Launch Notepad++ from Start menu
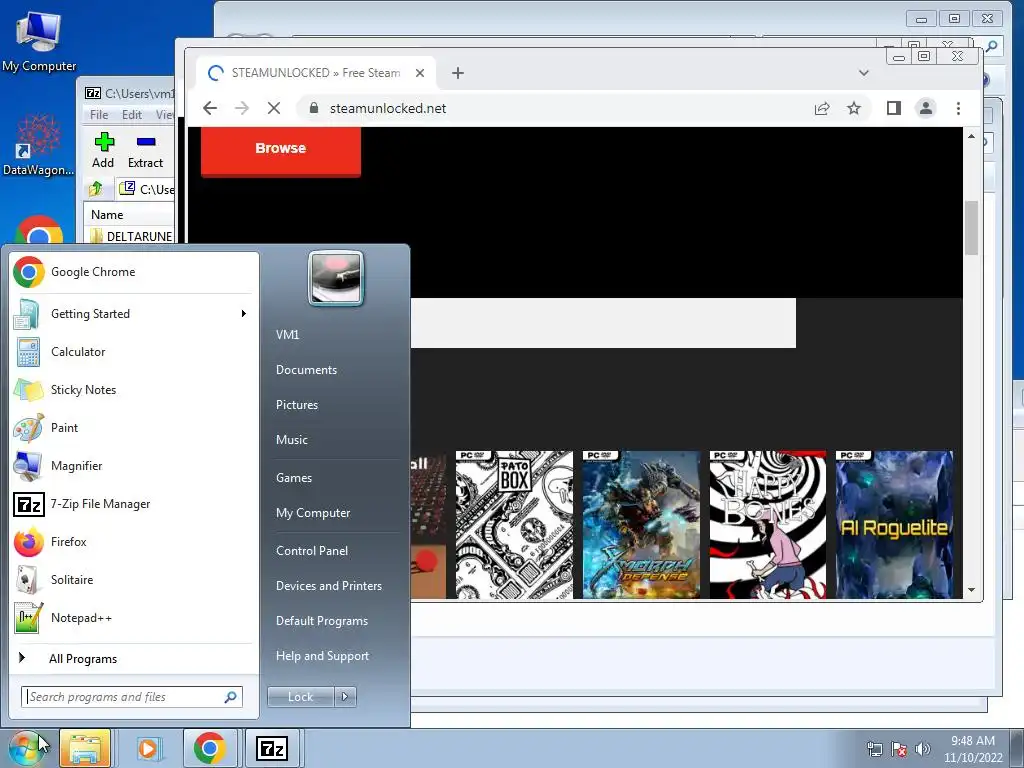The image size is (1024, 768). [134, 618]
